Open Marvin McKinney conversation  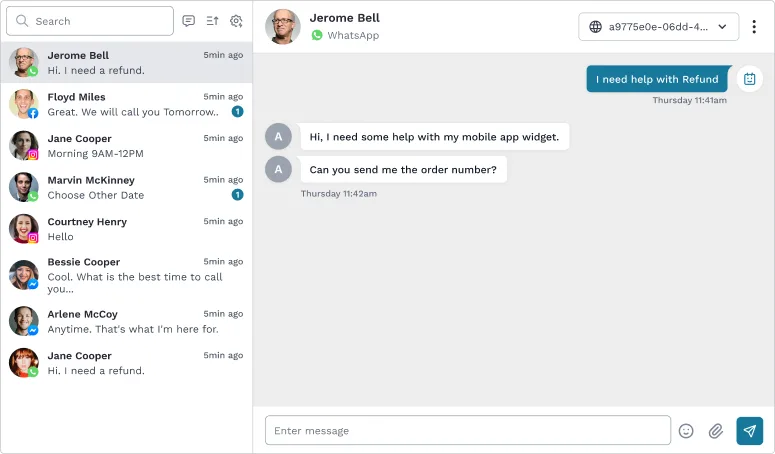127,187
